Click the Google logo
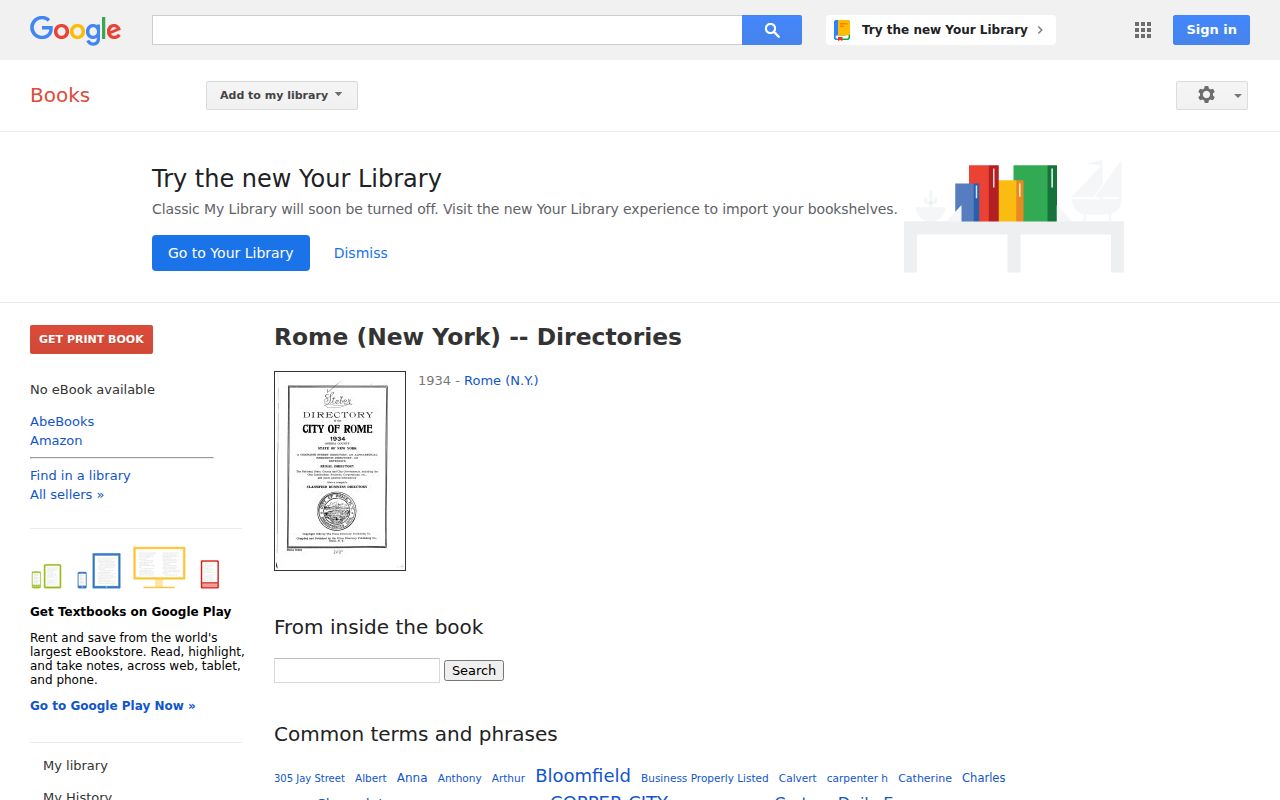 pyautogui.click(x=75, y=30)
